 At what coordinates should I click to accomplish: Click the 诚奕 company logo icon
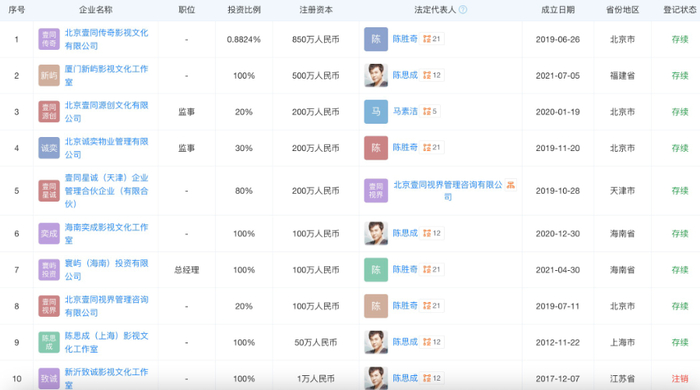tap(49, 148)
